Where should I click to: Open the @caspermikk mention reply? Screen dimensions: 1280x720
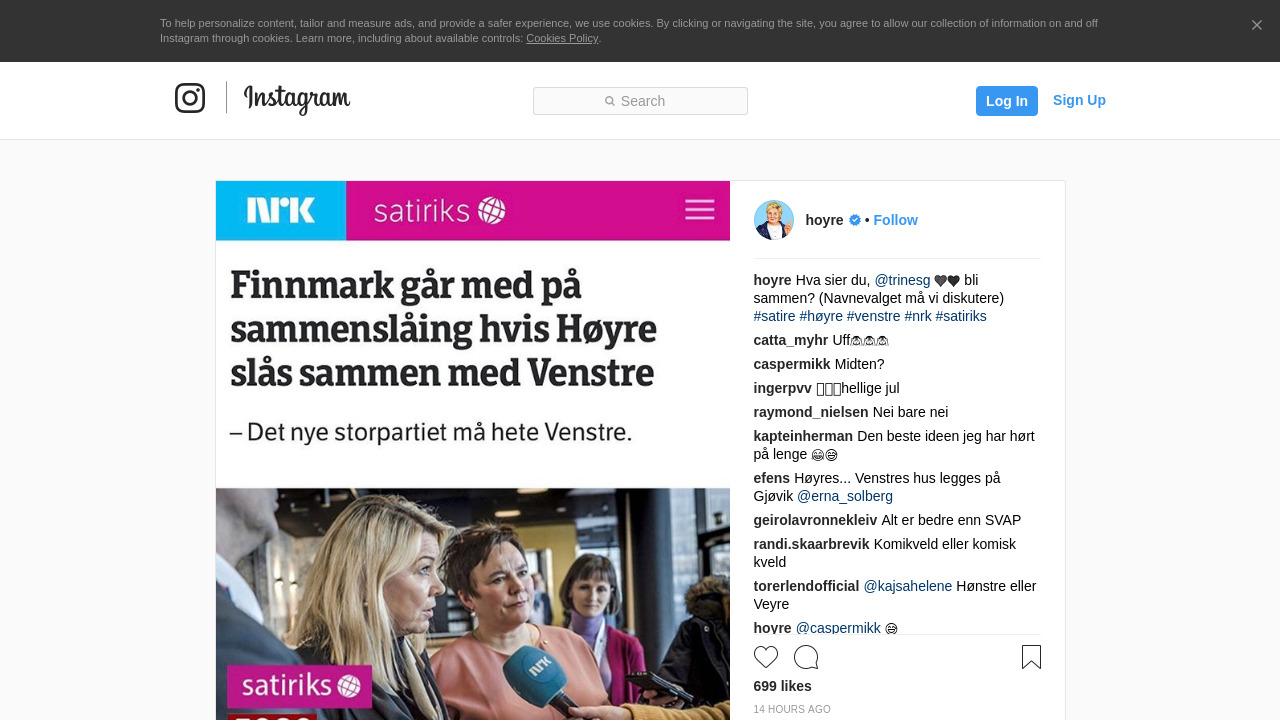click(x=838, y=627)
